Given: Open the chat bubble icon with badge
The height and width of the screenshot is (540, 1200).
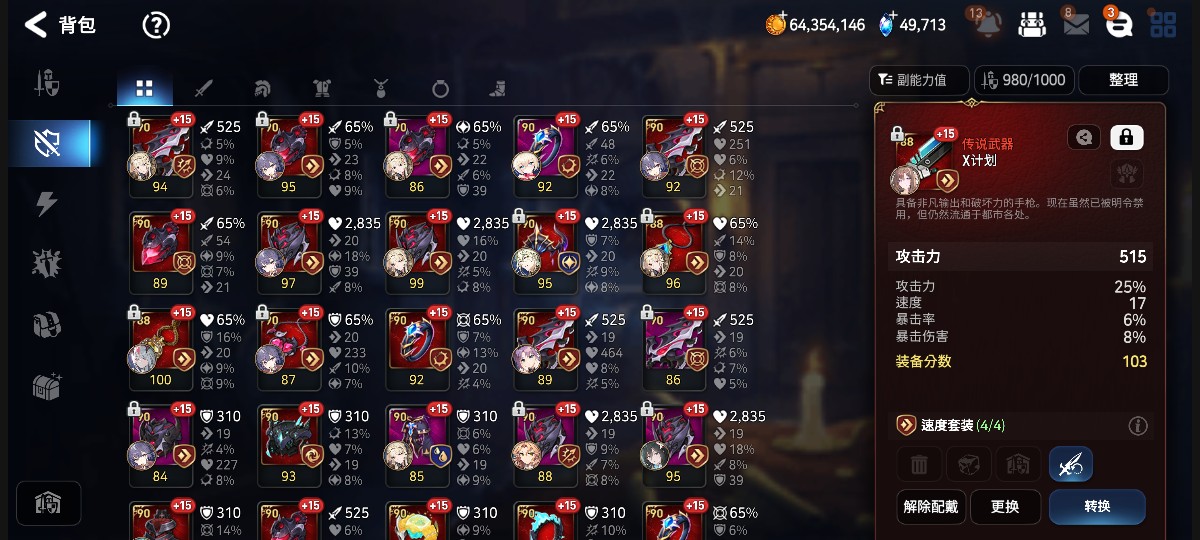Looking at the screenshot, I should 1119,24.
